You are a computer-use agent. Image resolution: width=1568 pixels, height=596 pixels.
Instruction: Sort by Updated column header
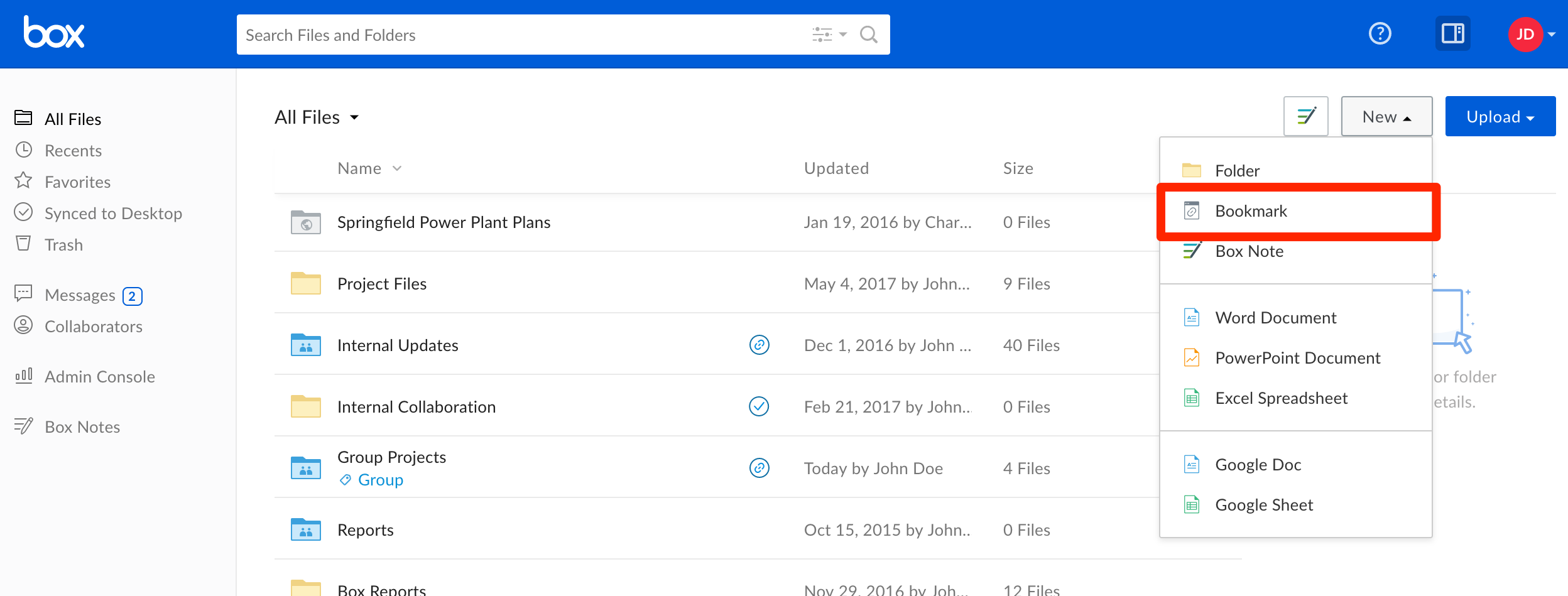(836, 168)
